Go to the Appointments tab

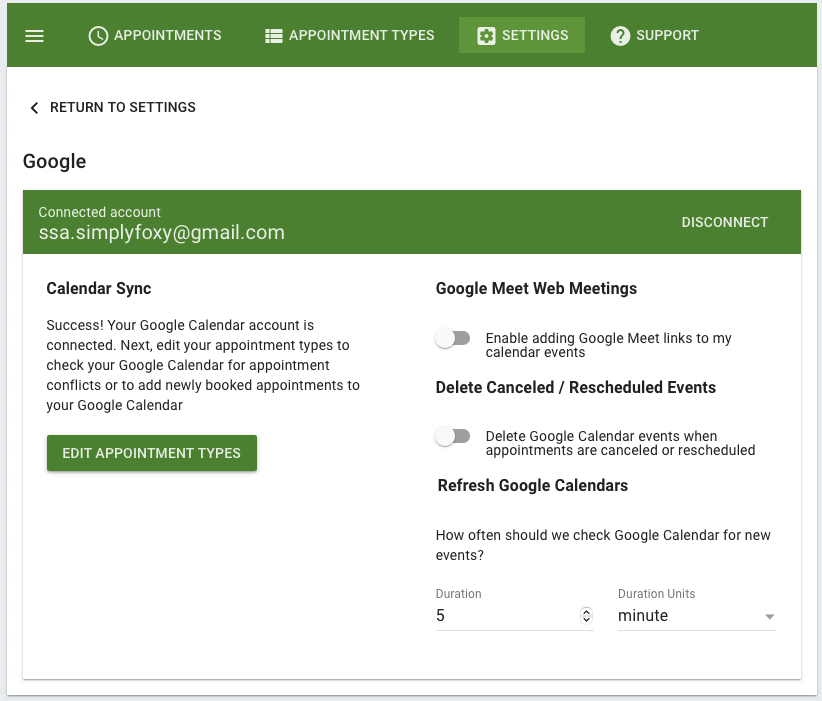point(155,35)
